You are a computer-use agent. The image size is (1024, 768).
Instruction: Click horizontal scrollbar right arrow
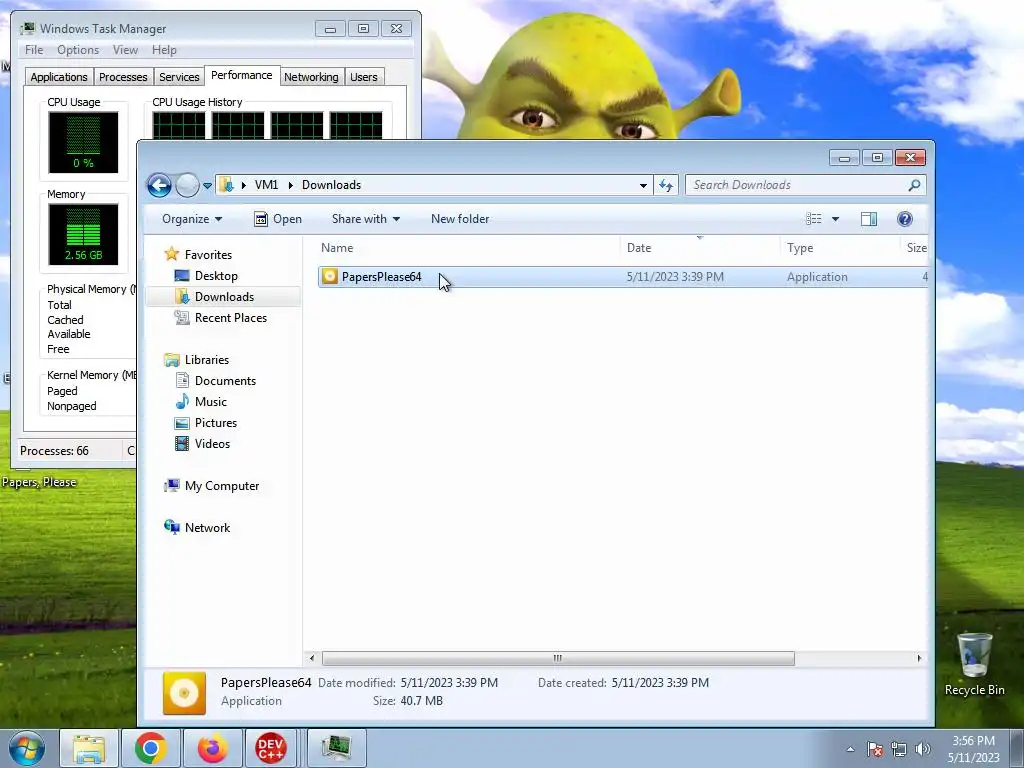[919, 658]
